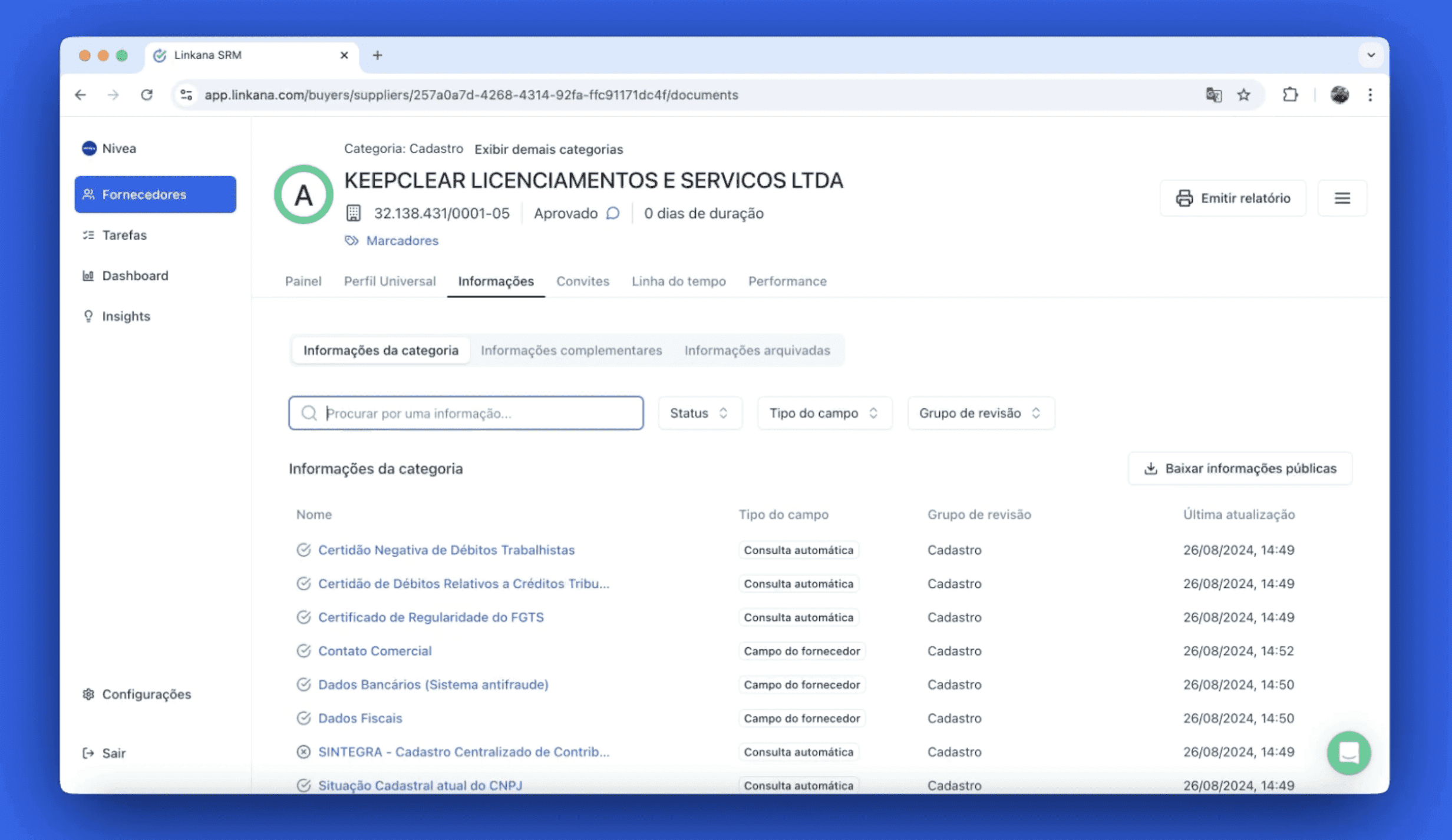This screenshot has height=840, width=1452.
Task: Open the comment bubble next to Aprovado
Action: 613,213
